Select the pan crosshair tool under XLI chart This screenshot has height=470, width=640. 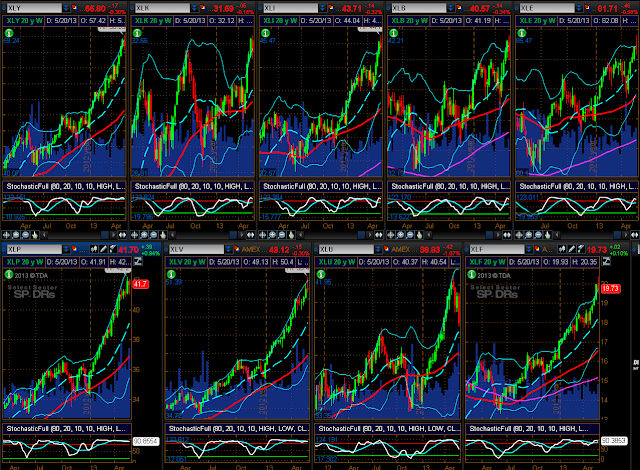(262, 235)
